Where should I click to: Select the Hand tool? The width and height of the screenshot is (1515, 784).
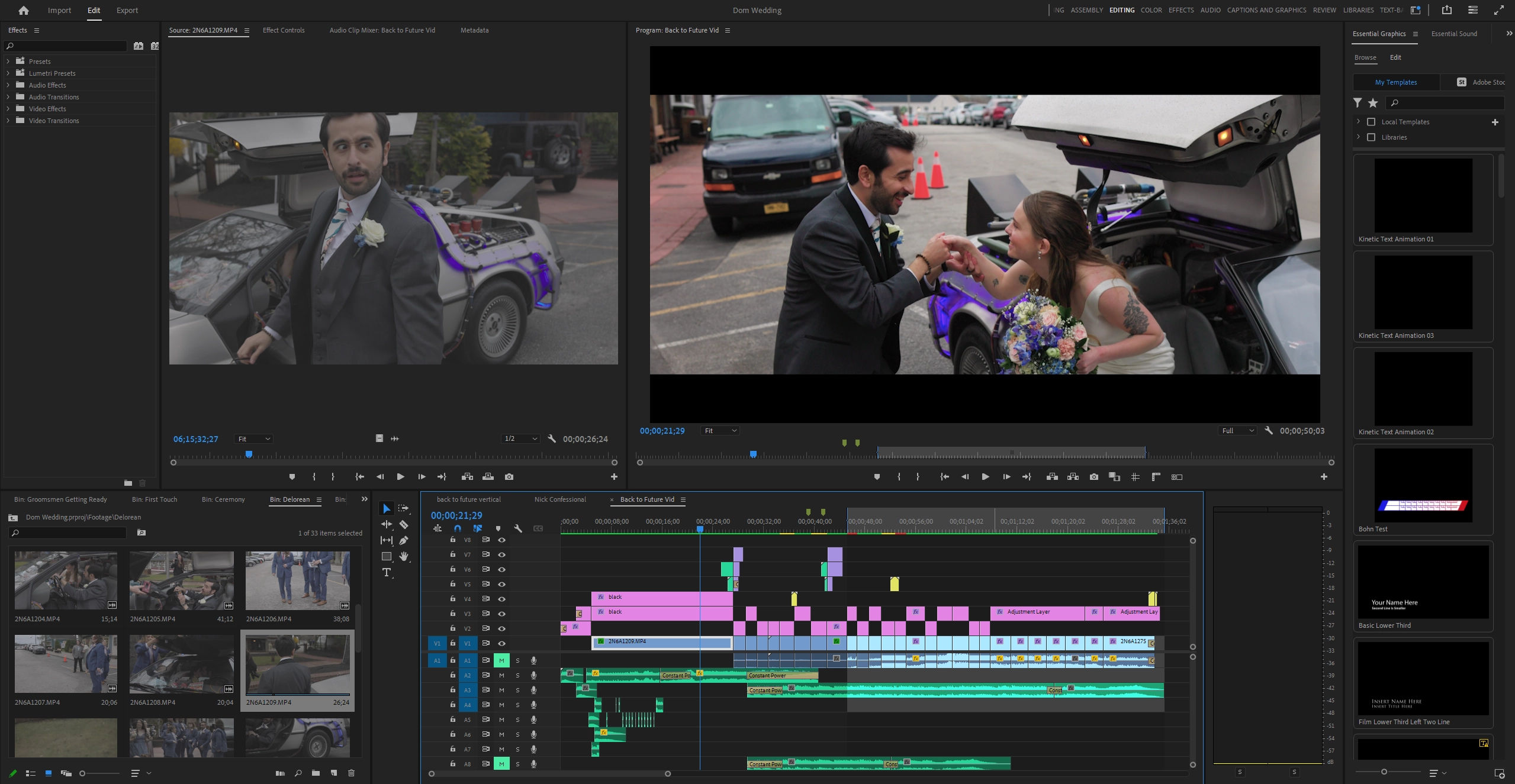(404, 556)
